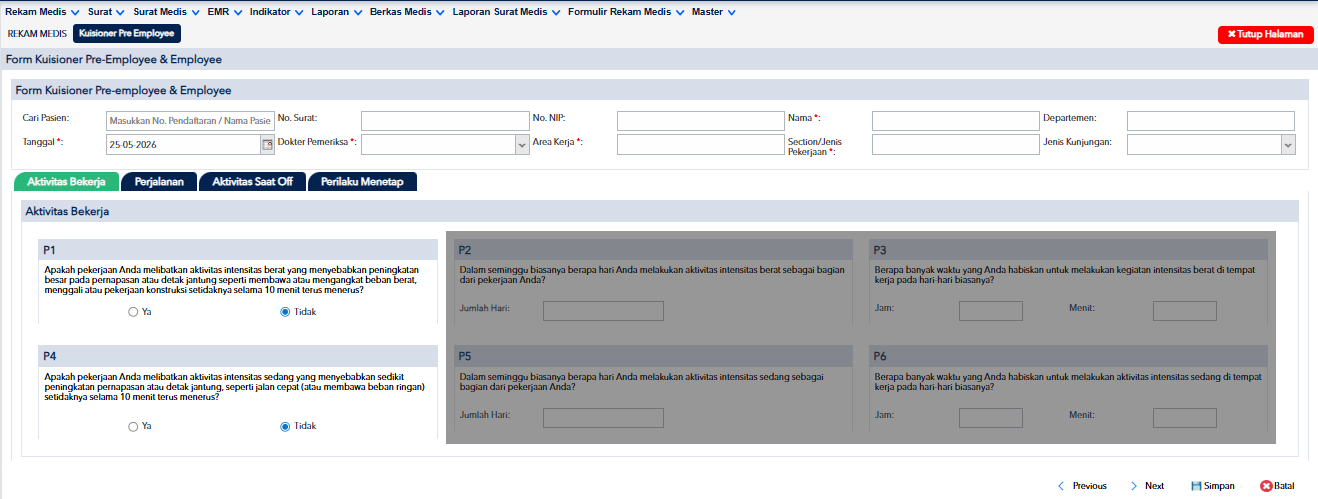Image resolution: width=1318 pixels, height=499 pixels.
Task: Open the Surat Medis dropdown menu
Action: 166,12
